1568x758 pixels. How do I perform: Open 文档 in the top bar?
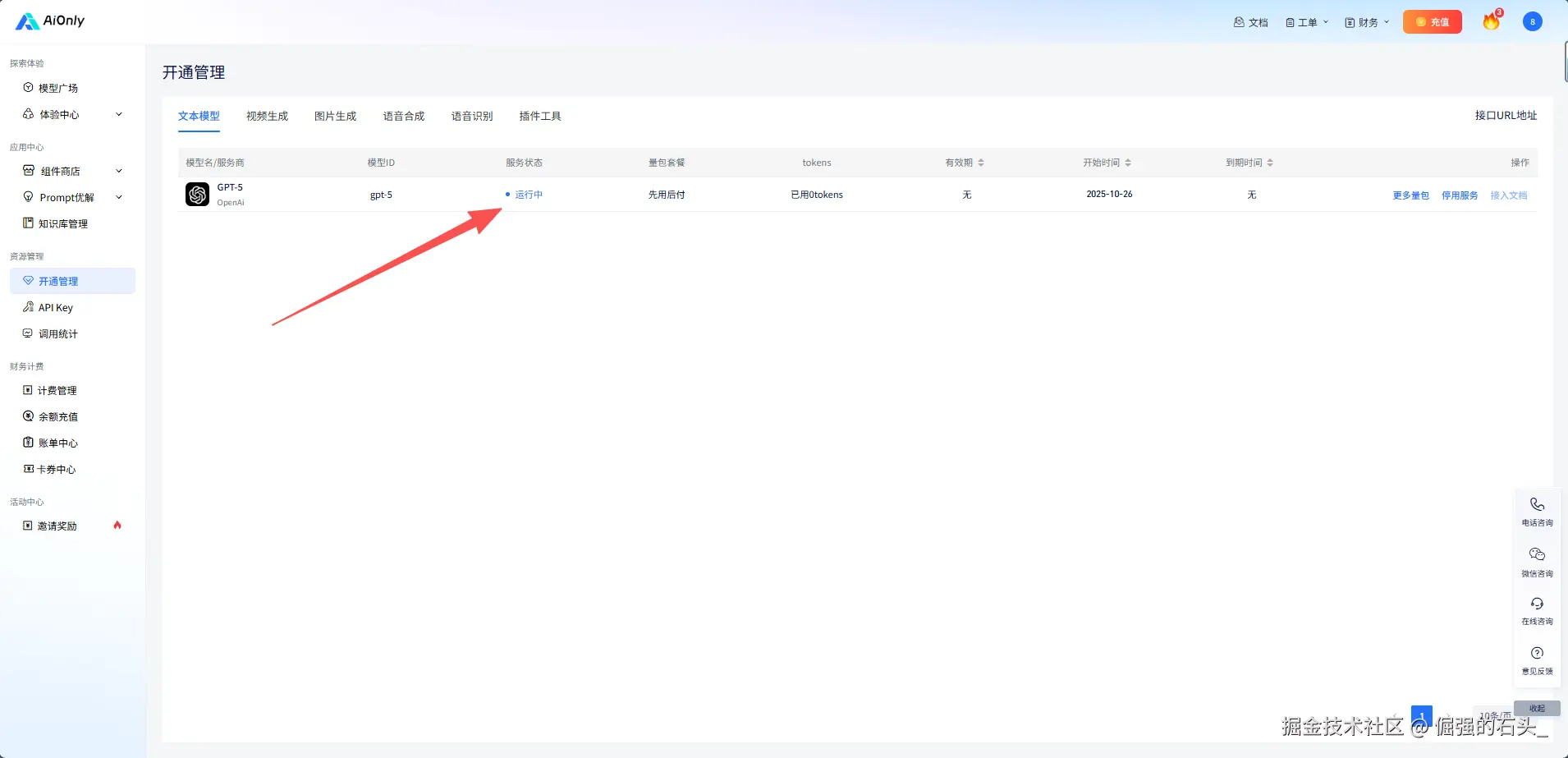click(x=1250, y=22)
